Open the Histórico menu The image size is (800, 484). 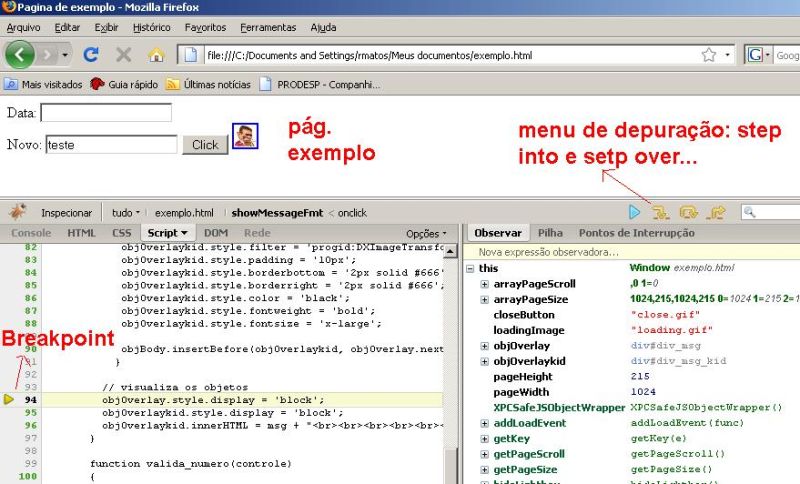coord(152,28)
